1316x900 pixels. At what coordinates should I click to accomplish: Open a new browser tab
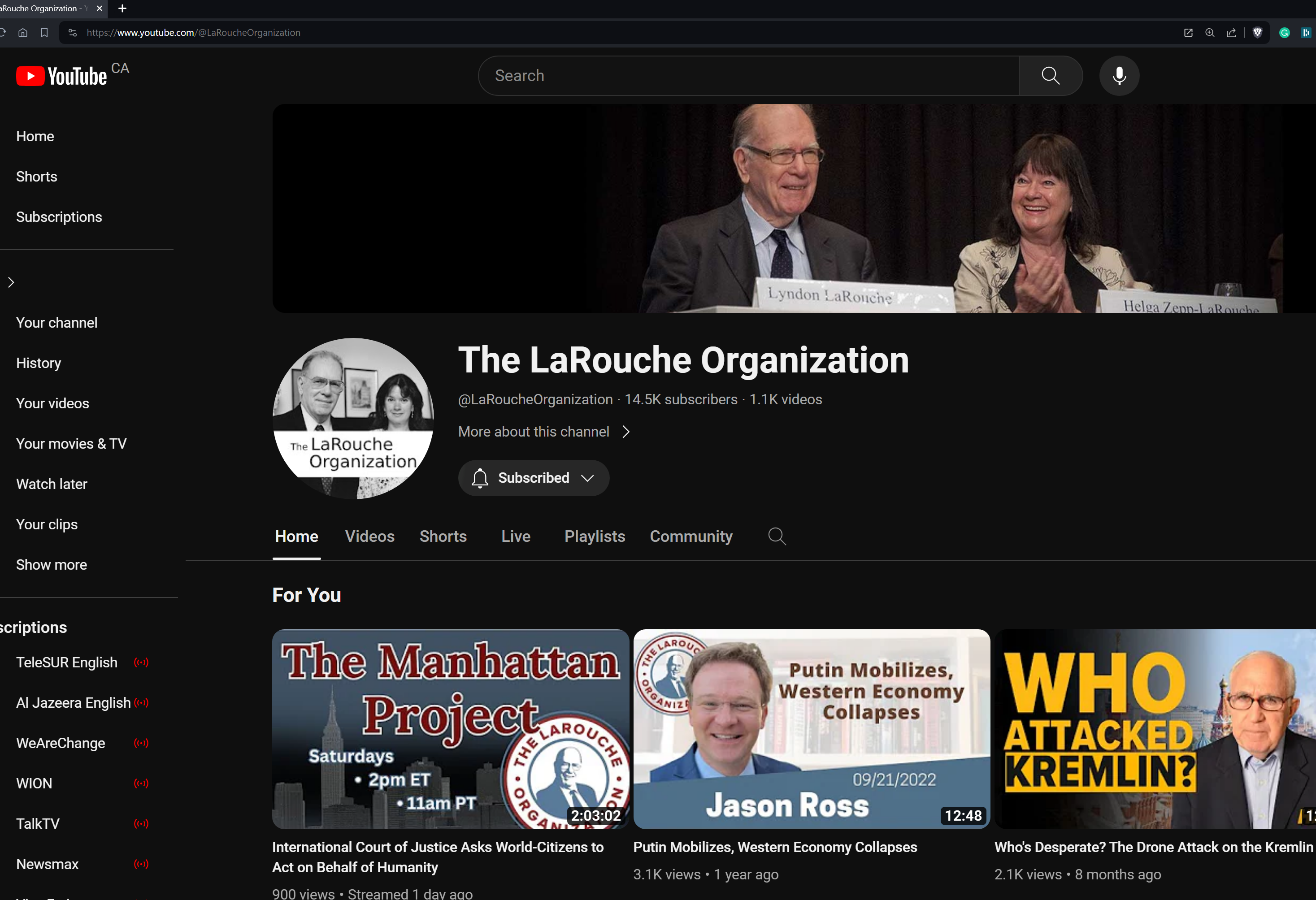pos(122,9)
